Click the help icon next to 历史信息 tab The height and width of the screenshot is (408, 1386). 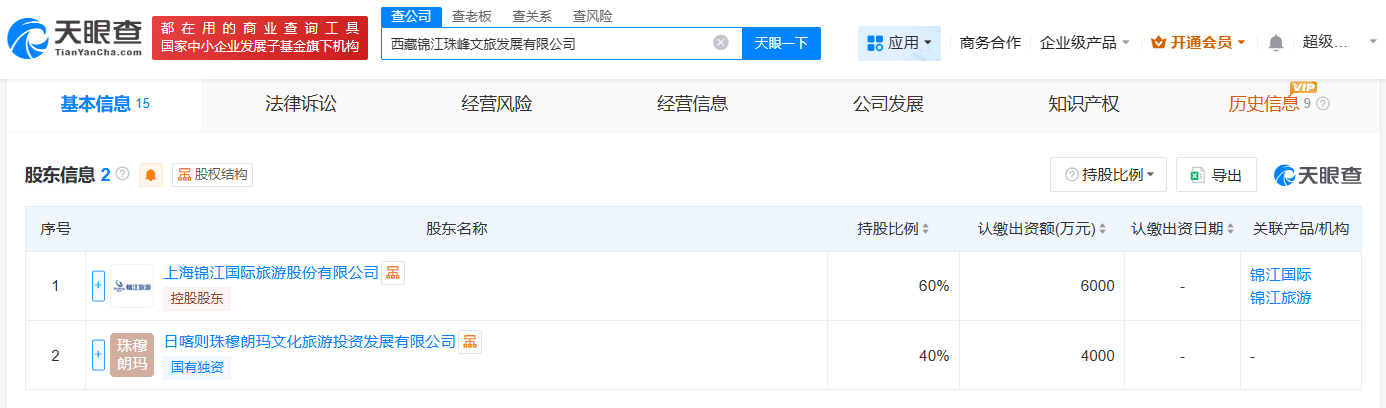tap(1324, 104)
